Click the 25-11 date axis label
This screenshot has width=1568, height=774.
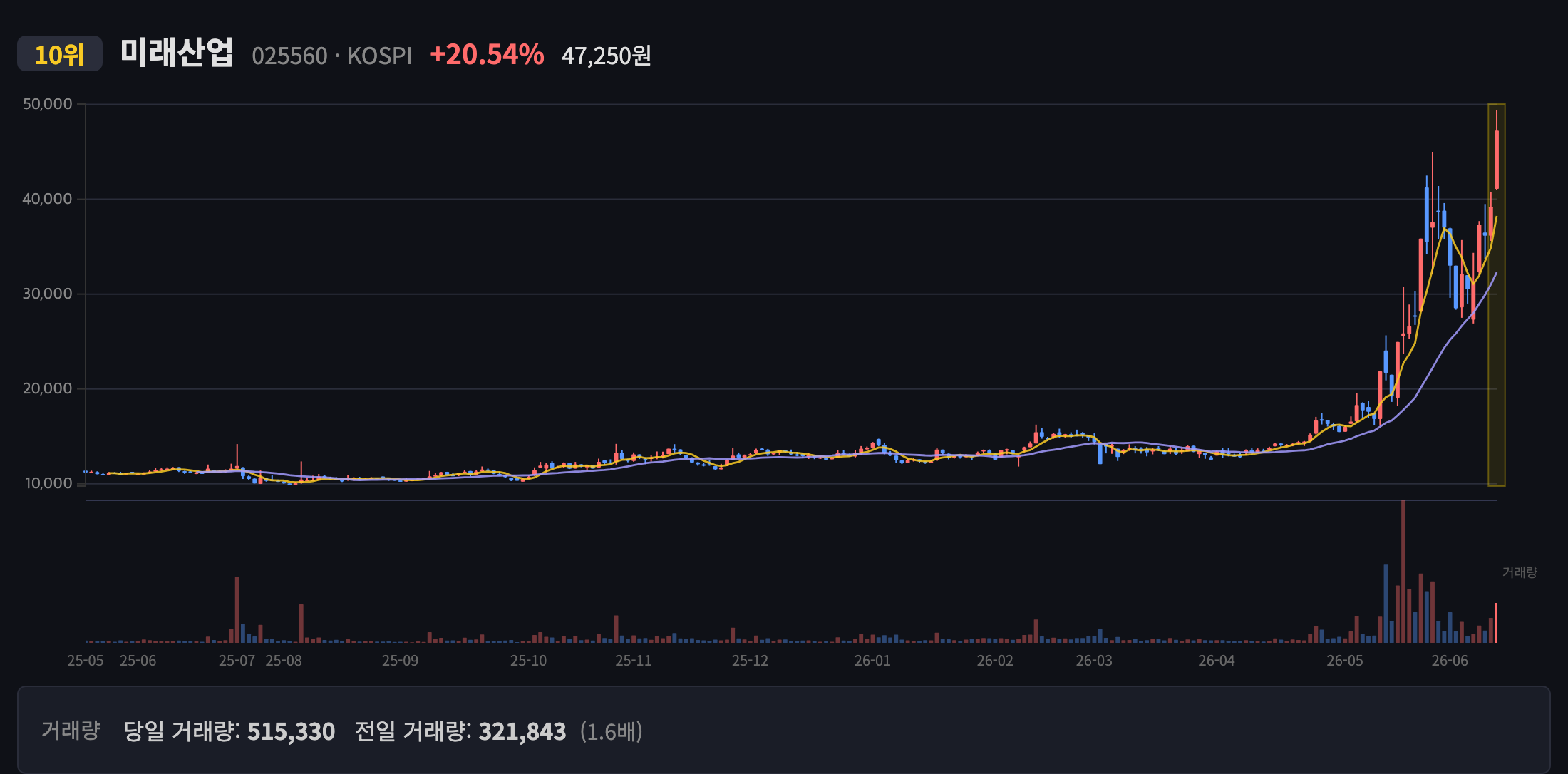[634, 661]
